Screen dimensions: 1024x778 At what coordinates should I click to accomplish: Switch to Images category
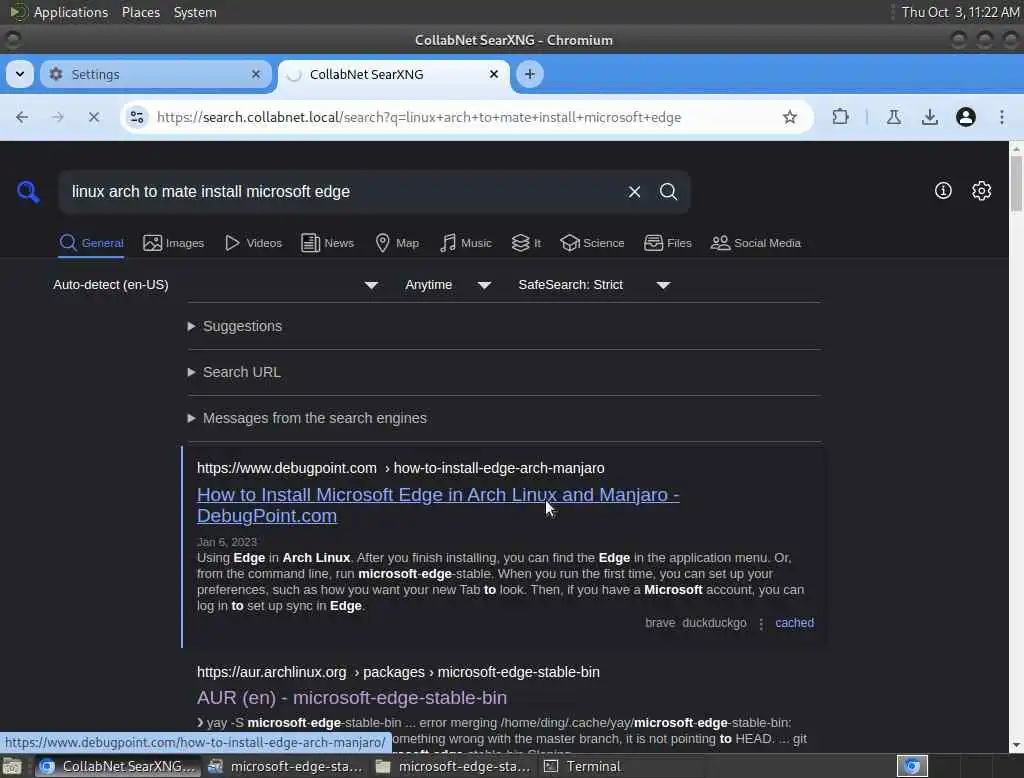pos(174,243)
